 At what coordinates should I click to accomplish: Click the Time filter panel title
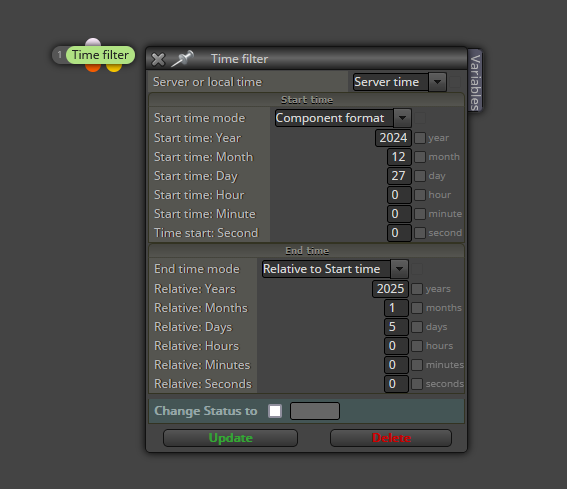tap(239, 59)
